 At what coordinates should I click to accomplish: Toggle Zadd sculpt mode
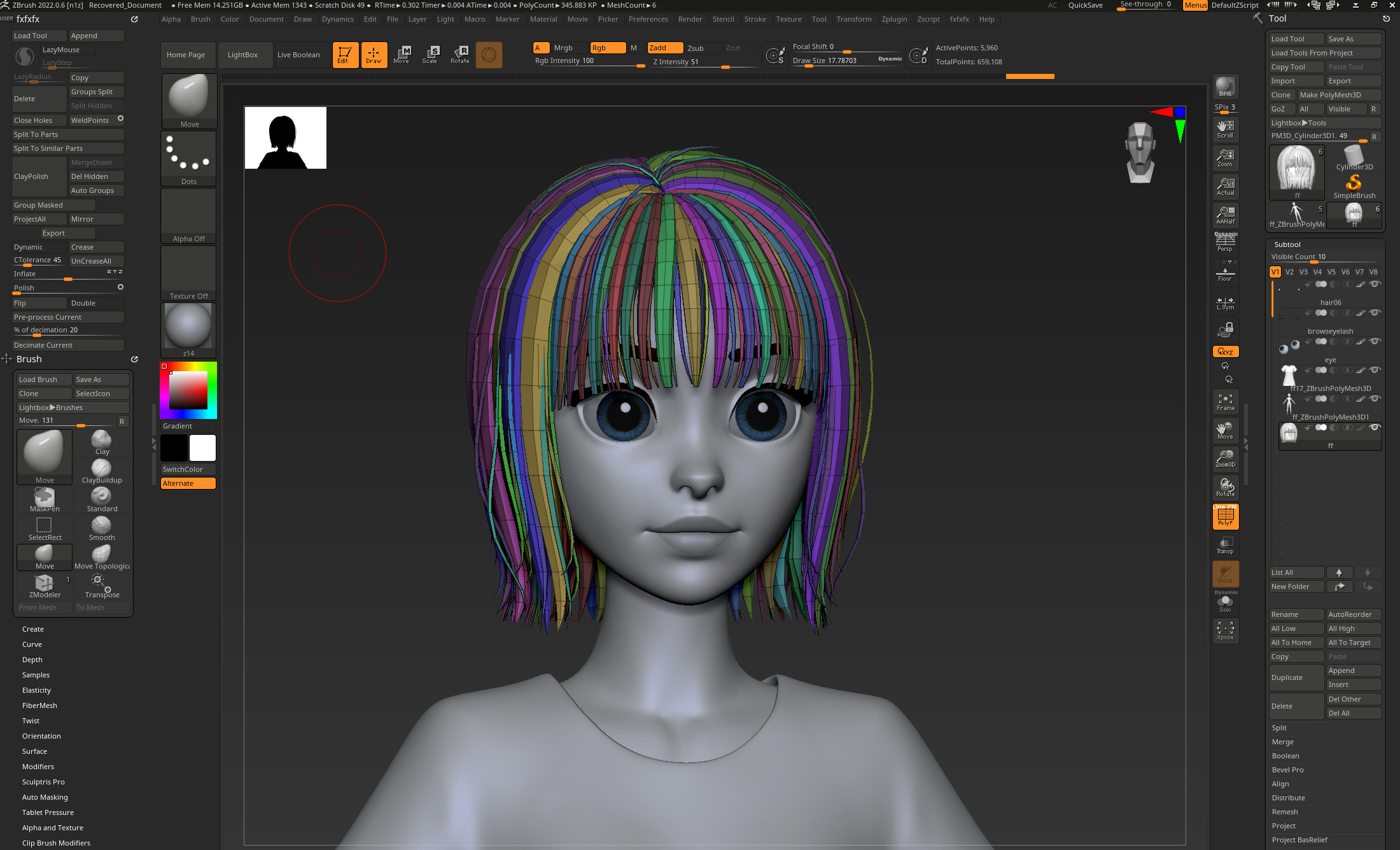[665, 48]
